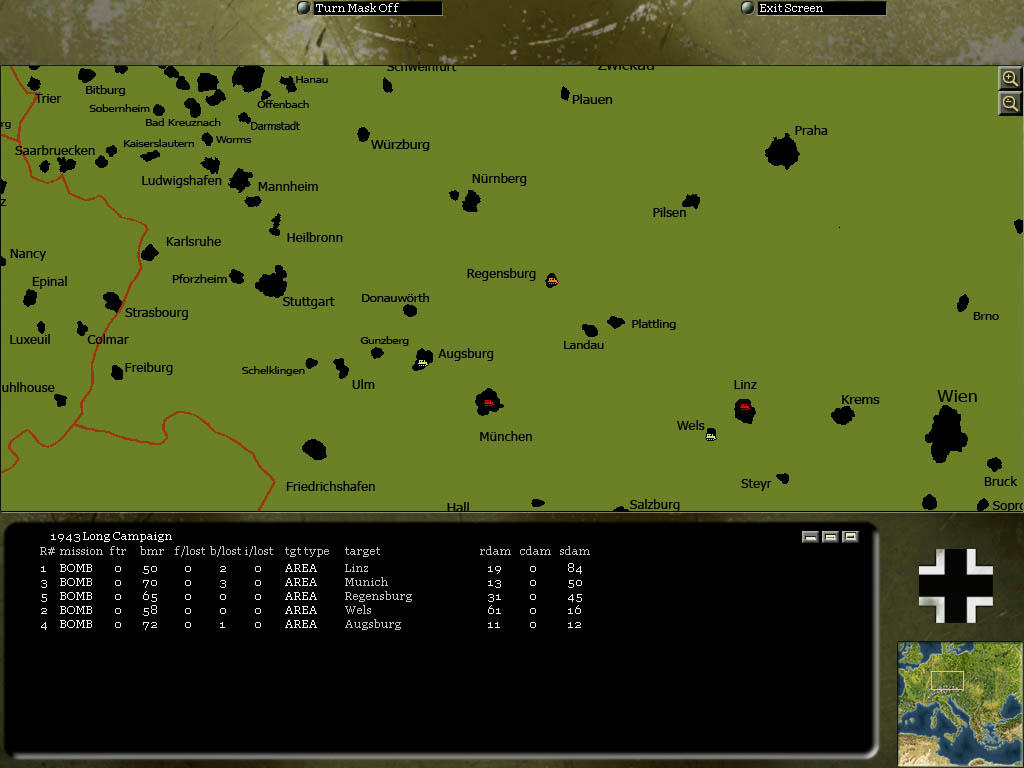Click the Pilsen target blob
1024x768 pixels.
pos(691,200)
